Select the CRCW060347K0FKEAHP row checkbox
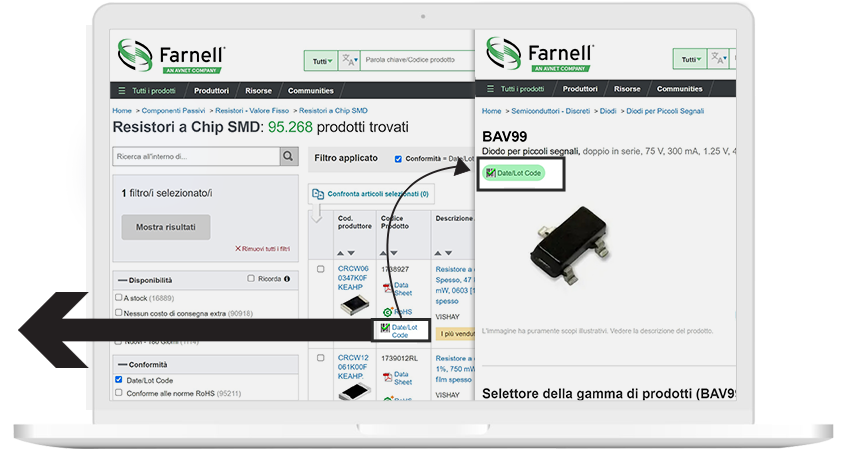Image resolution: width=850 pixels, height=454 pixels. click(320, 269)
